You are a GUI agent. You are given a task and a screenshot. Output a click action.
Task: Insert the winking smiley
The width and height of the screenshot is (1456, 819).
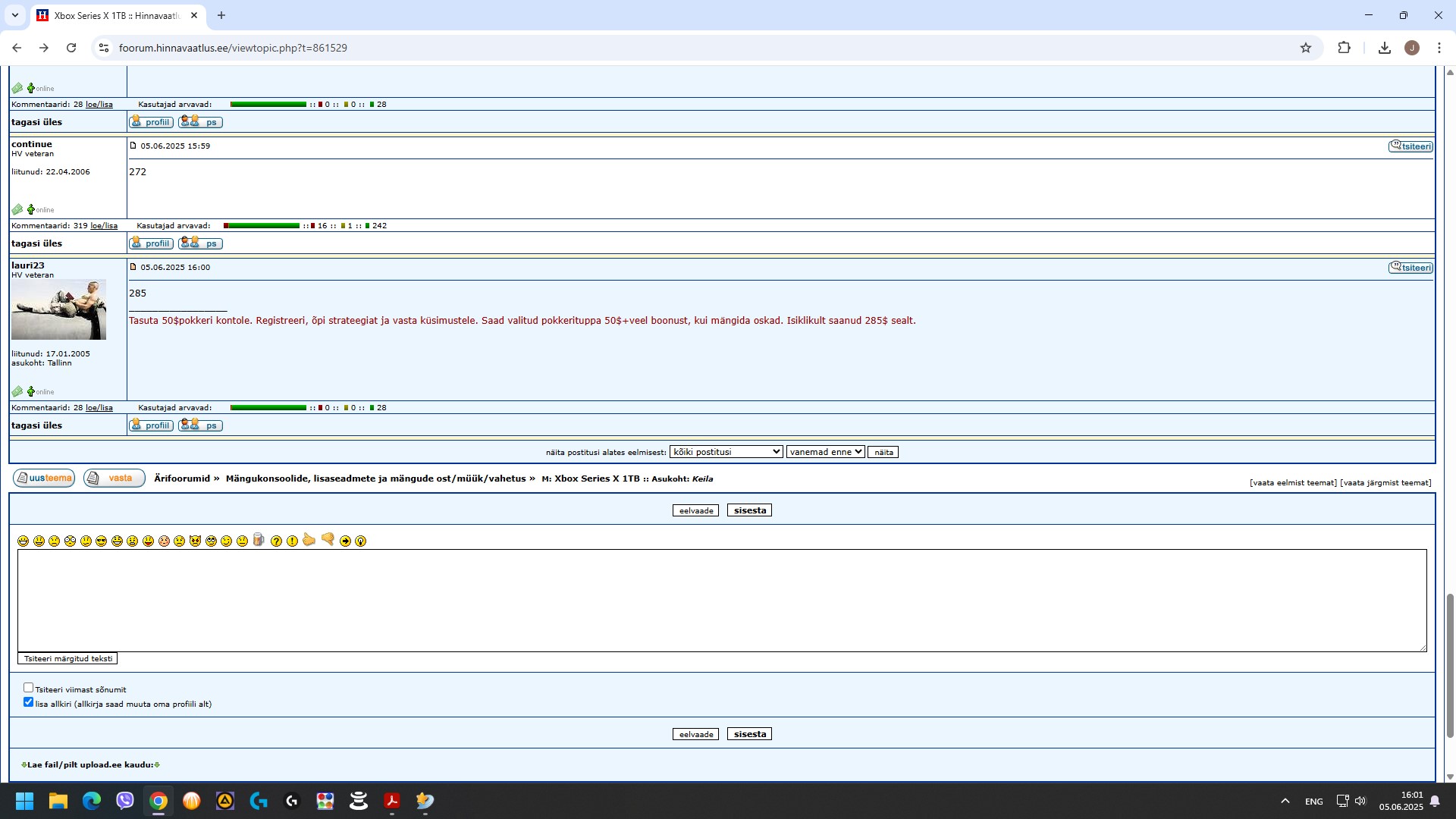[x=226, y=541]
